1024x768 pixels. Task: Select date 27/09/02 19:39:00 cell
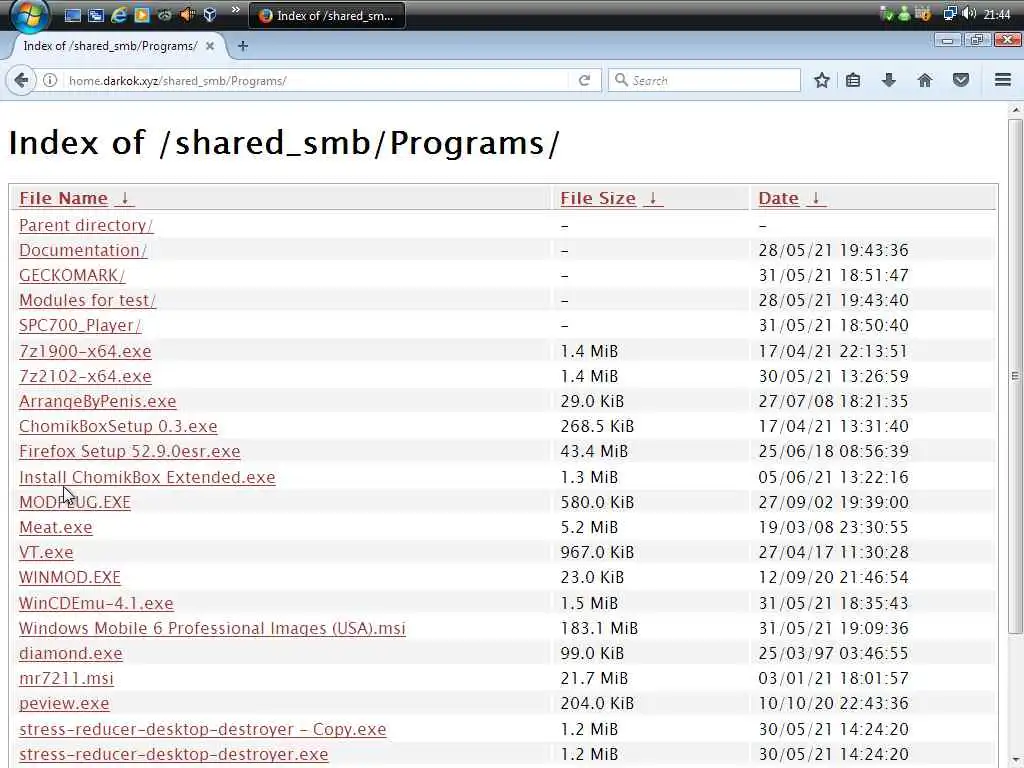(833, 502)
